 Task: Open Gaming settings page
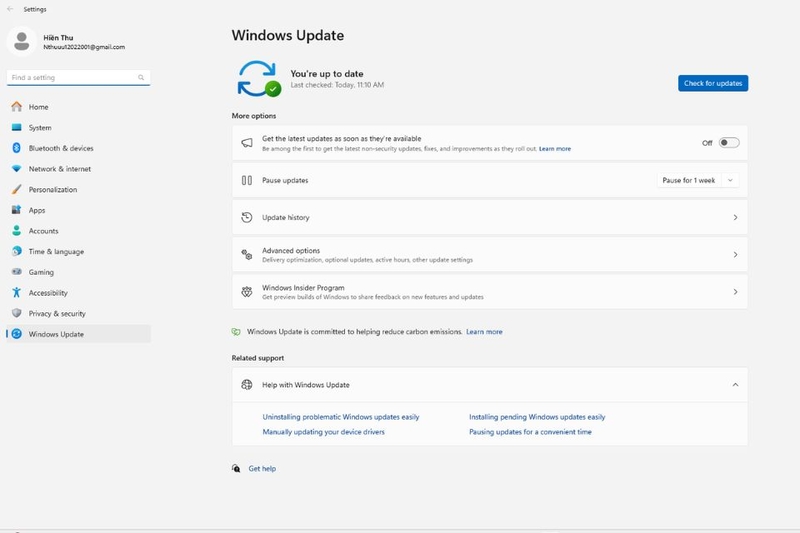click(79, 272)
